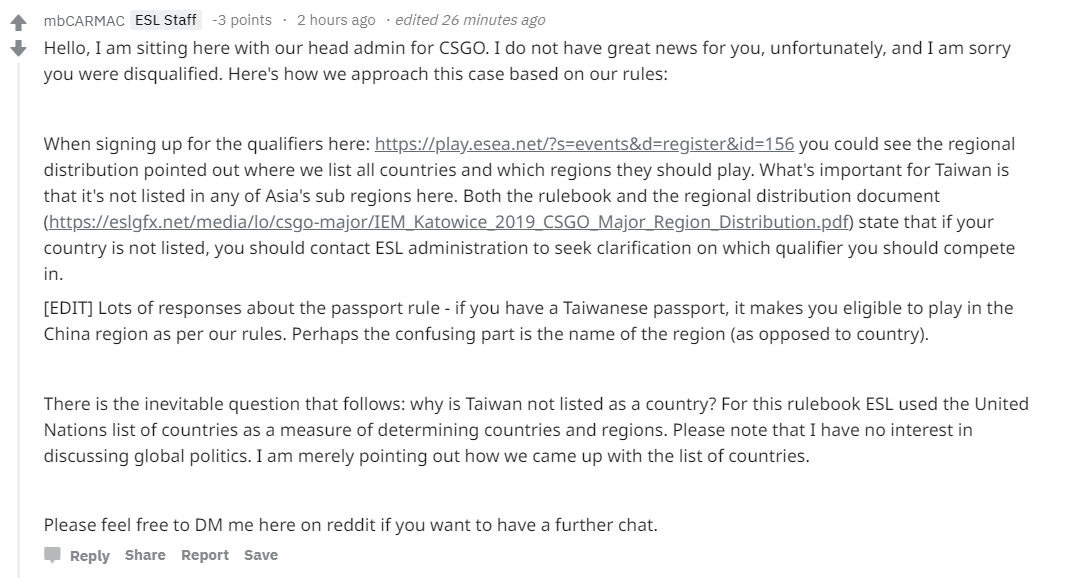
Task: Click the 'edited 26 minutes ago' label
Action: pyautogui.click(x=470, y=20)
